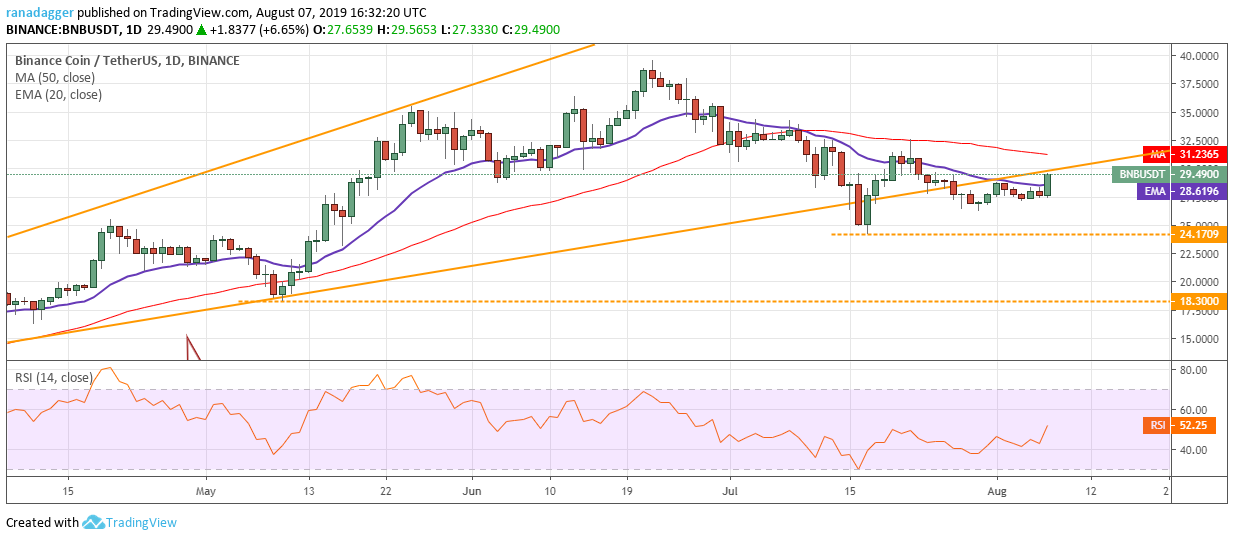The height and width of the screenshot is (540, 1234).
Task: Click the EMA 28.6196 price label
Action: (x=1183, y=190)
